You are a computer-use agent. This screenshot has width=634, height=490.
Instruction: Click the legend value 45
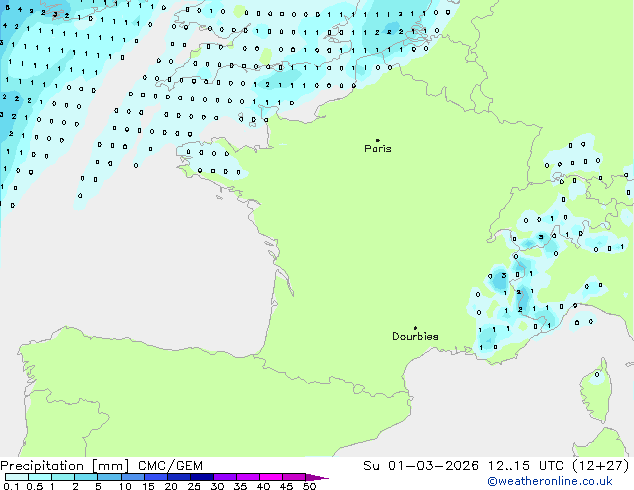(x=286, y=486)
